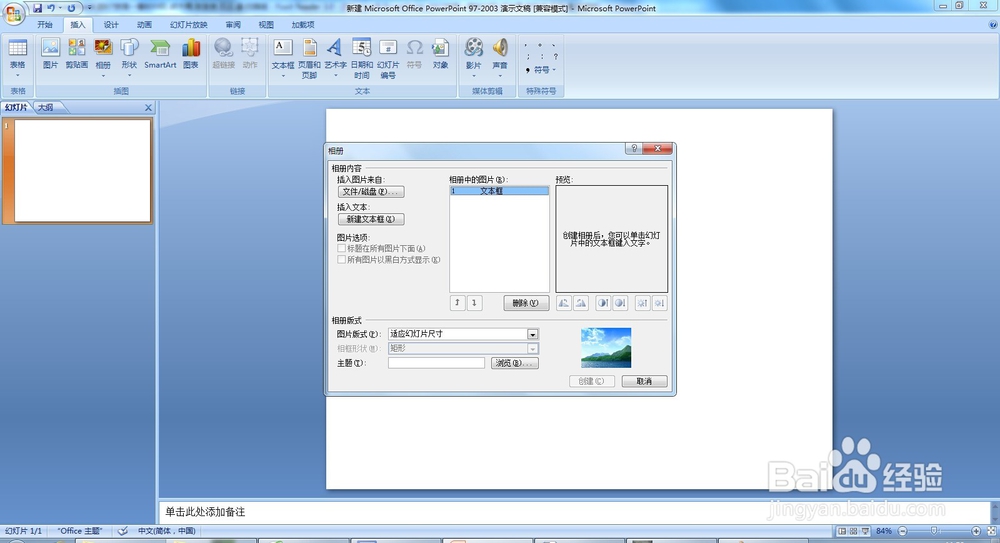
Task: Select slide 1 thumbnail in pane
Action: (82, 170)
